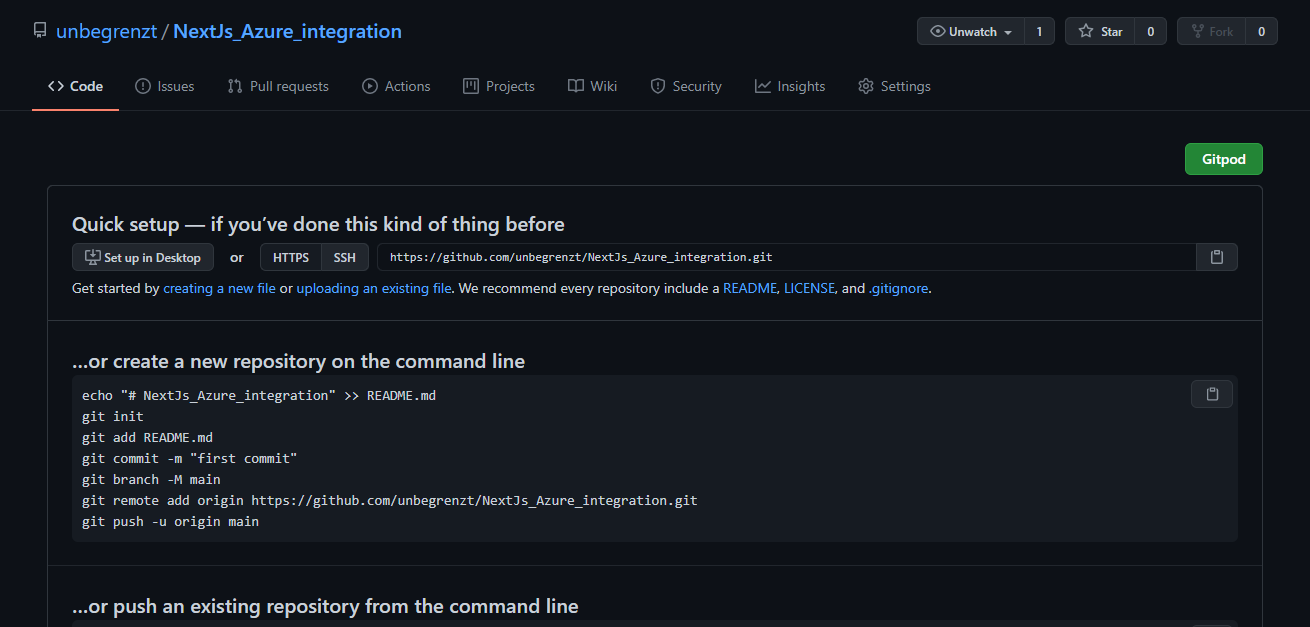Open the Pull requests tab
This screenshot has height=627, width=1310.
tap(278, 86)
